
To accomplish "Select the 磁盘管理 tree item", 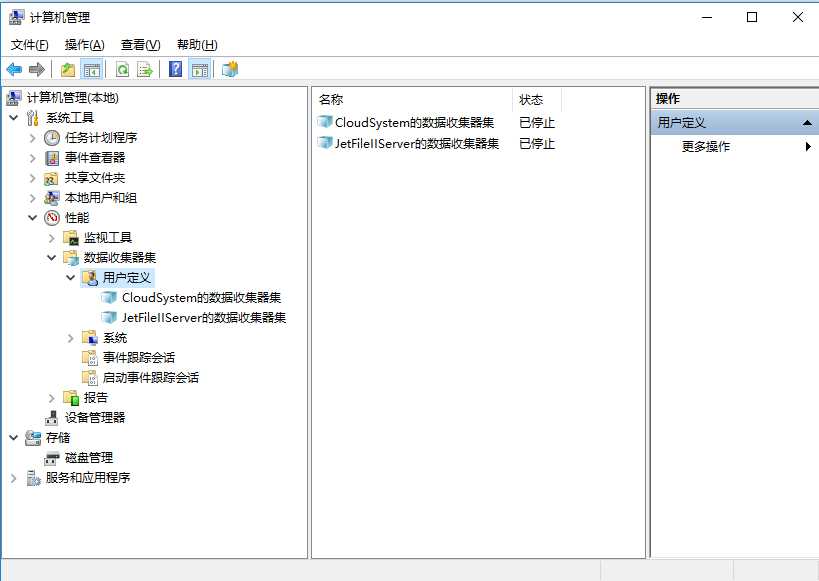I will [x=89, y=458].
